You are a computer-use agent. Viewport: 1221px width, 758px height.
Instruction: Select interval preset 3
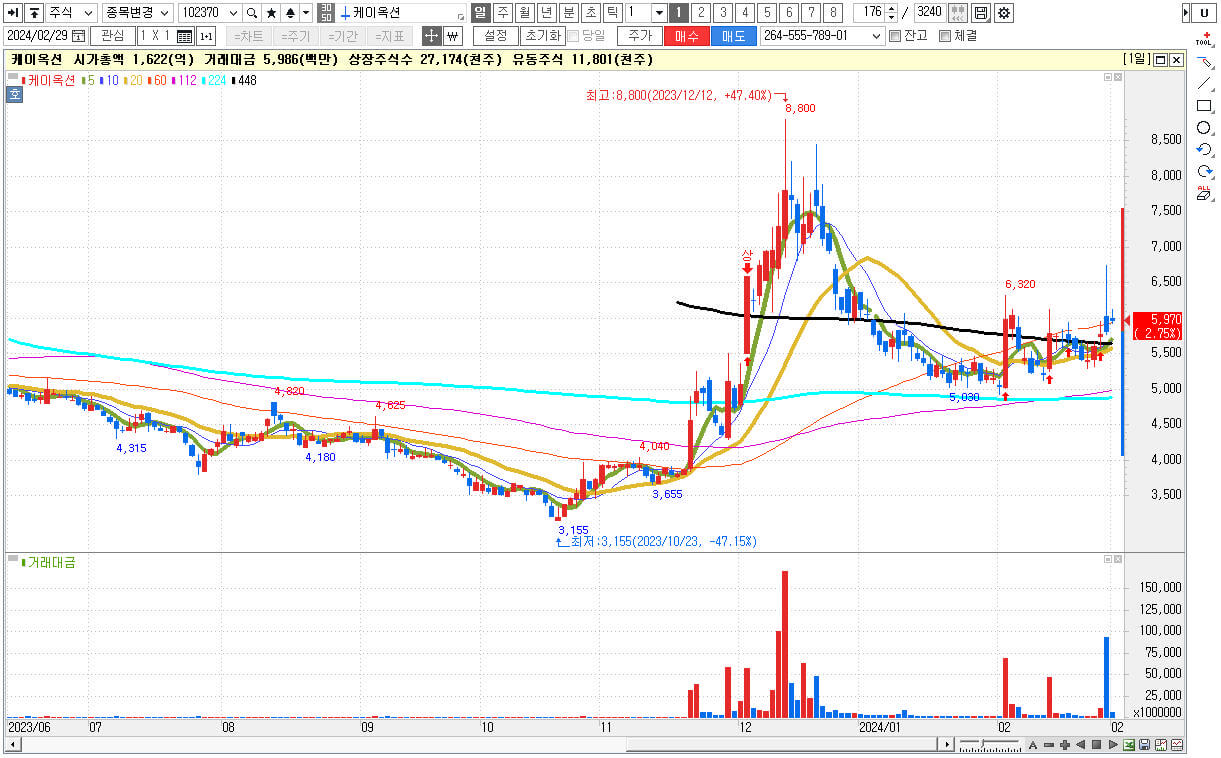click(722, 13)
